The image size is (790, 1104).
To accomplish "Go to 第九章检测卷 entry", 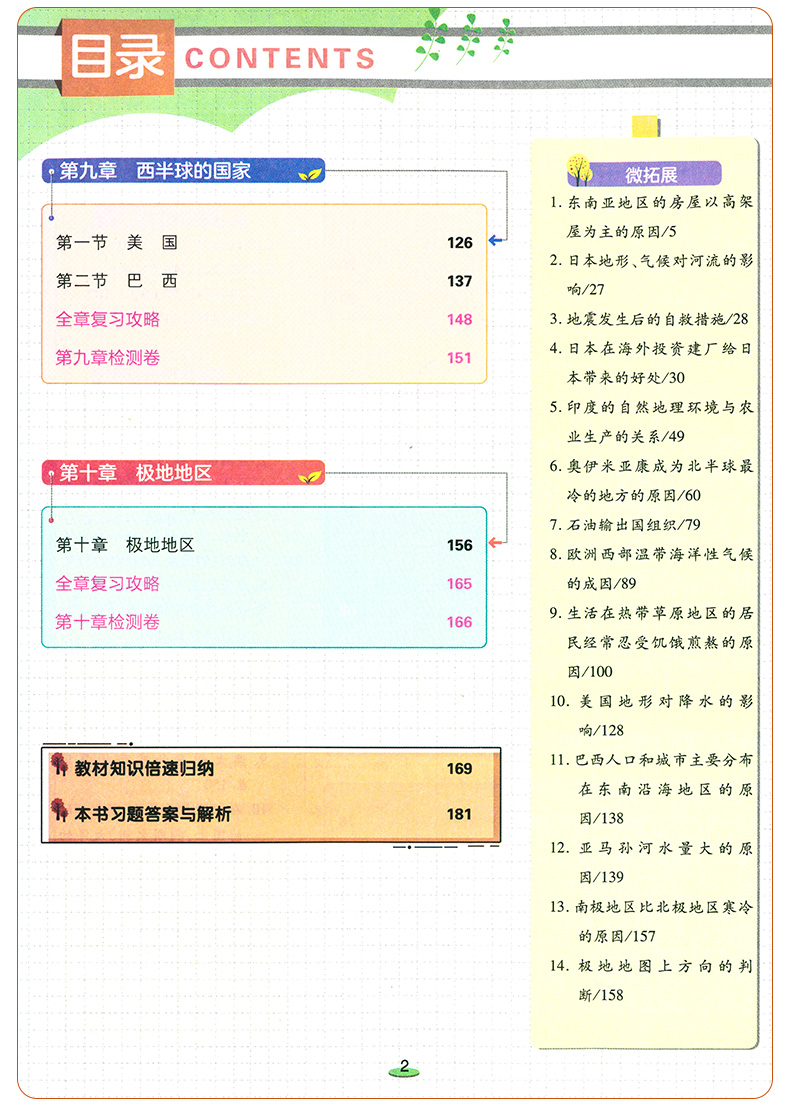I will click(108, 358).
